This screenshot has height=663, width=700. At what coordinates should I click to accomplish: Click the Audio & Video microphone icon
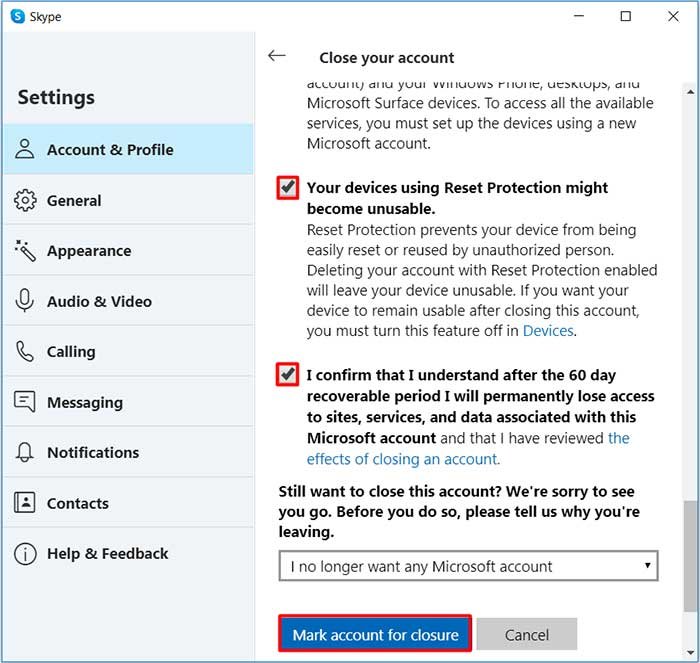25,300
